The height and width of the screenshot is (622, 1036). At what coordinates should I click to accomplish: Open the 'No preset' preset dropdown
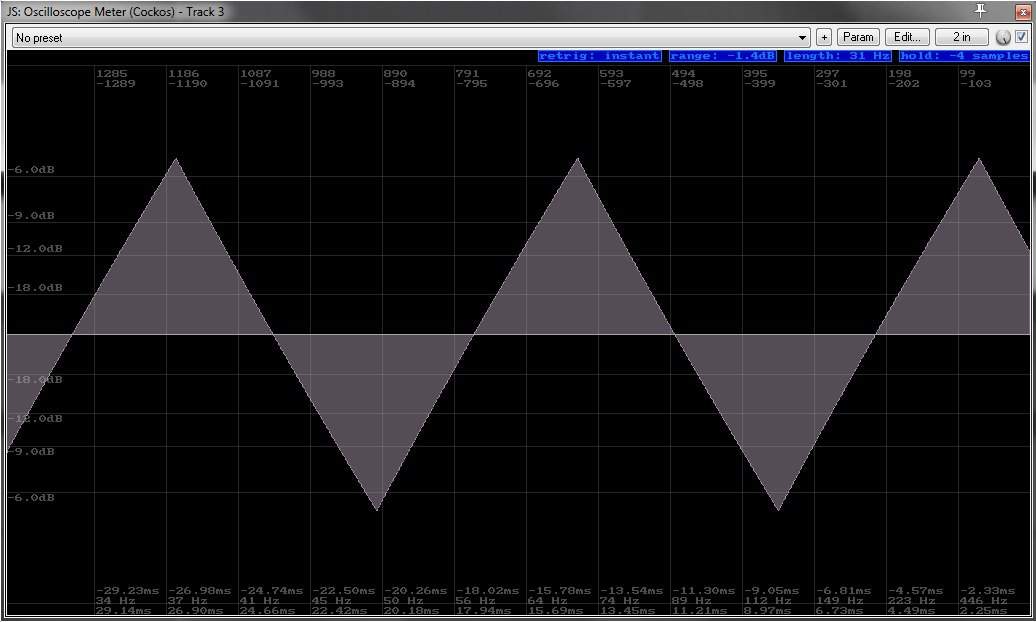point(411,38)
